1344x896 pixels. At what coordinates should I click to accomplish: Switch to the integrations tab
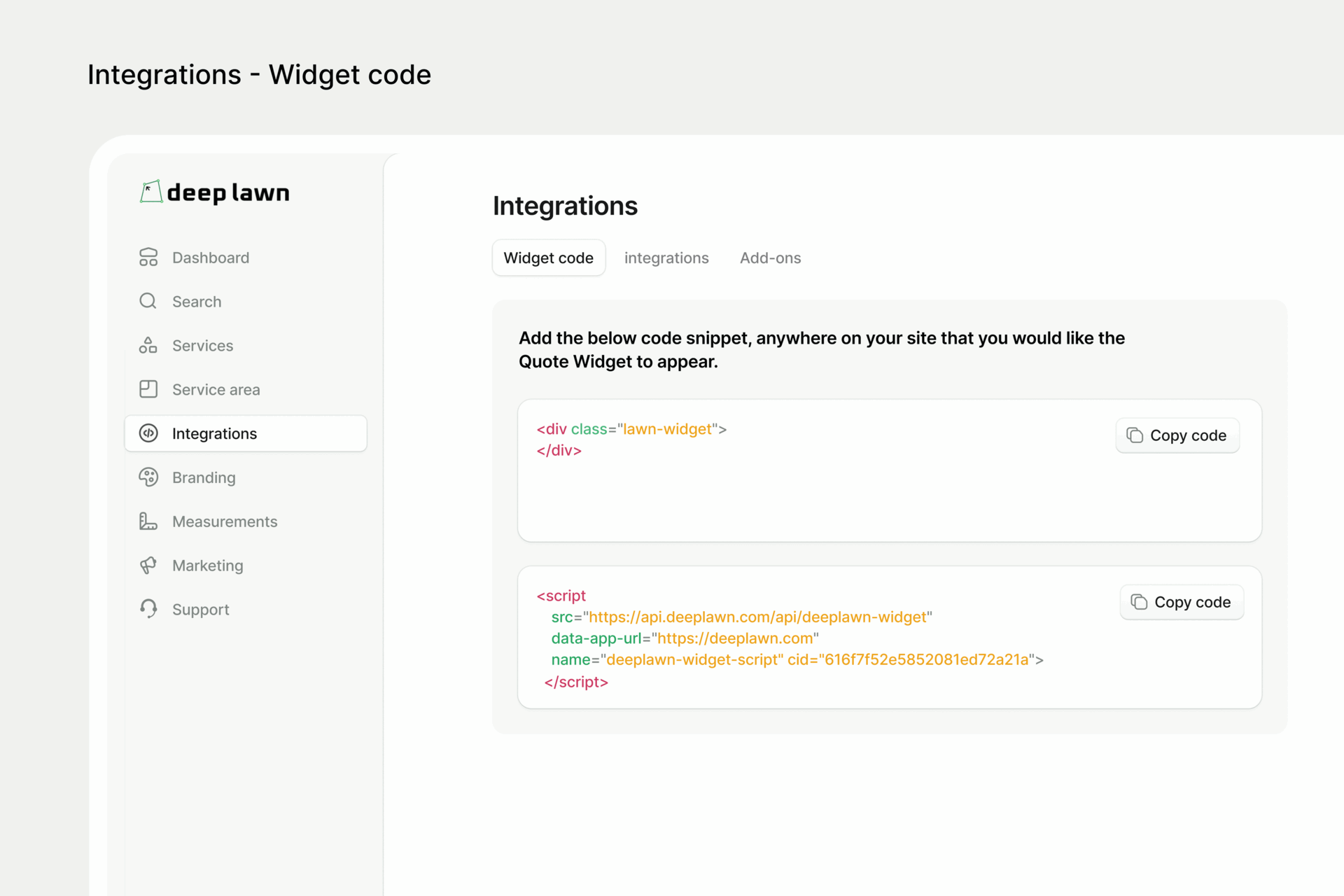666,258
